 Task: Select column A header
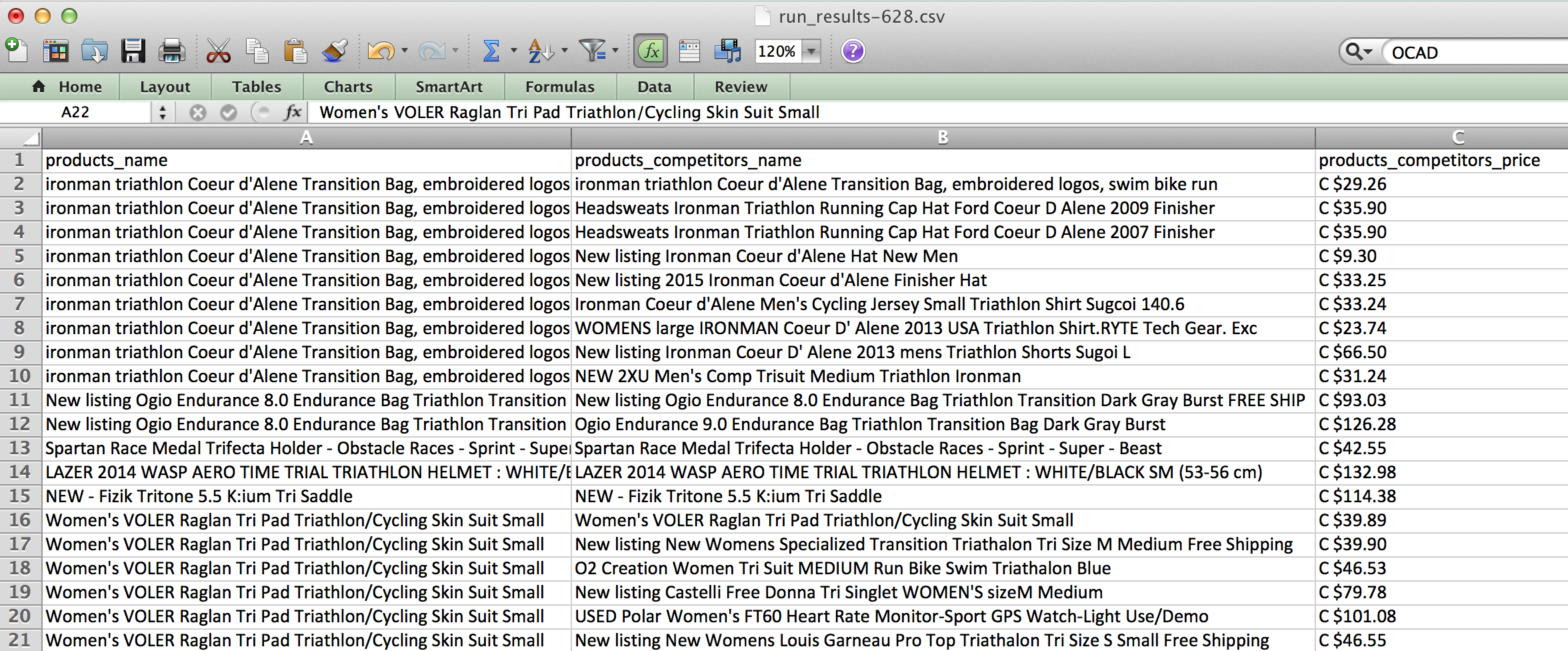click(x=306, y=138)
